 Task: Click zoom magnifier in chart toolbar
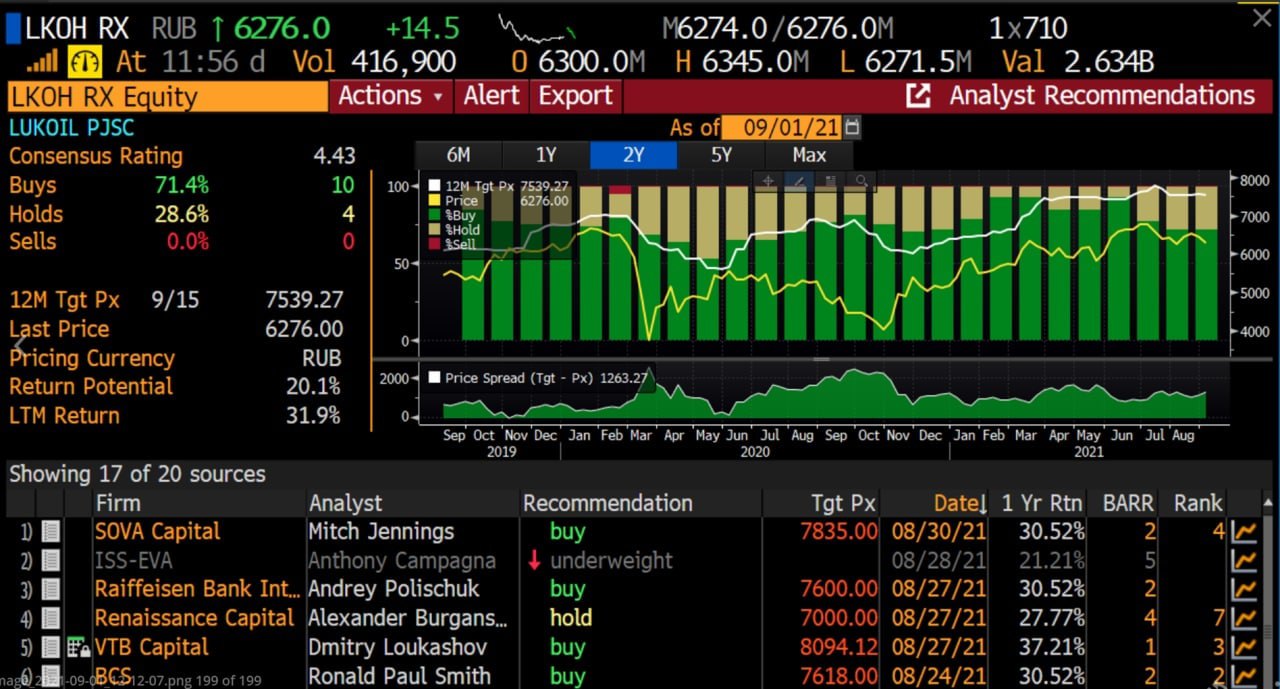pyautogui.click(x=860, y=181)
